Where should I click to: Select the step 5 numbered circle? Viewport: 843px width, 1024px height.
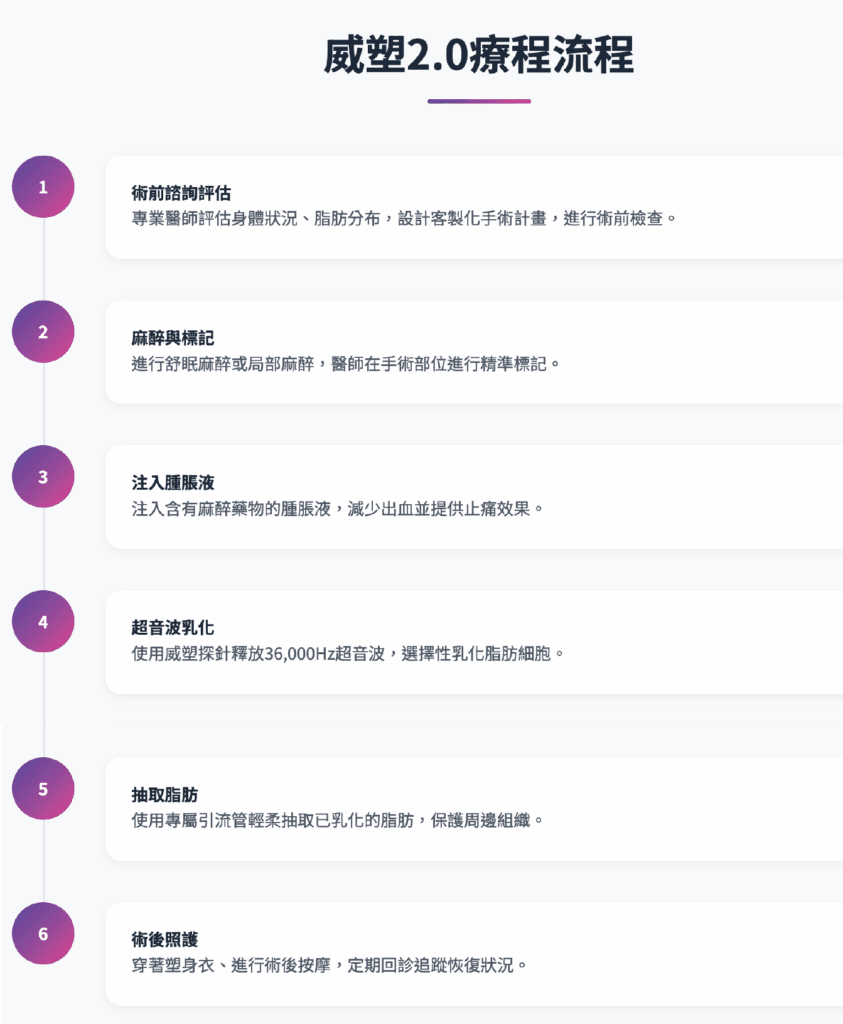tap(43, 789)
